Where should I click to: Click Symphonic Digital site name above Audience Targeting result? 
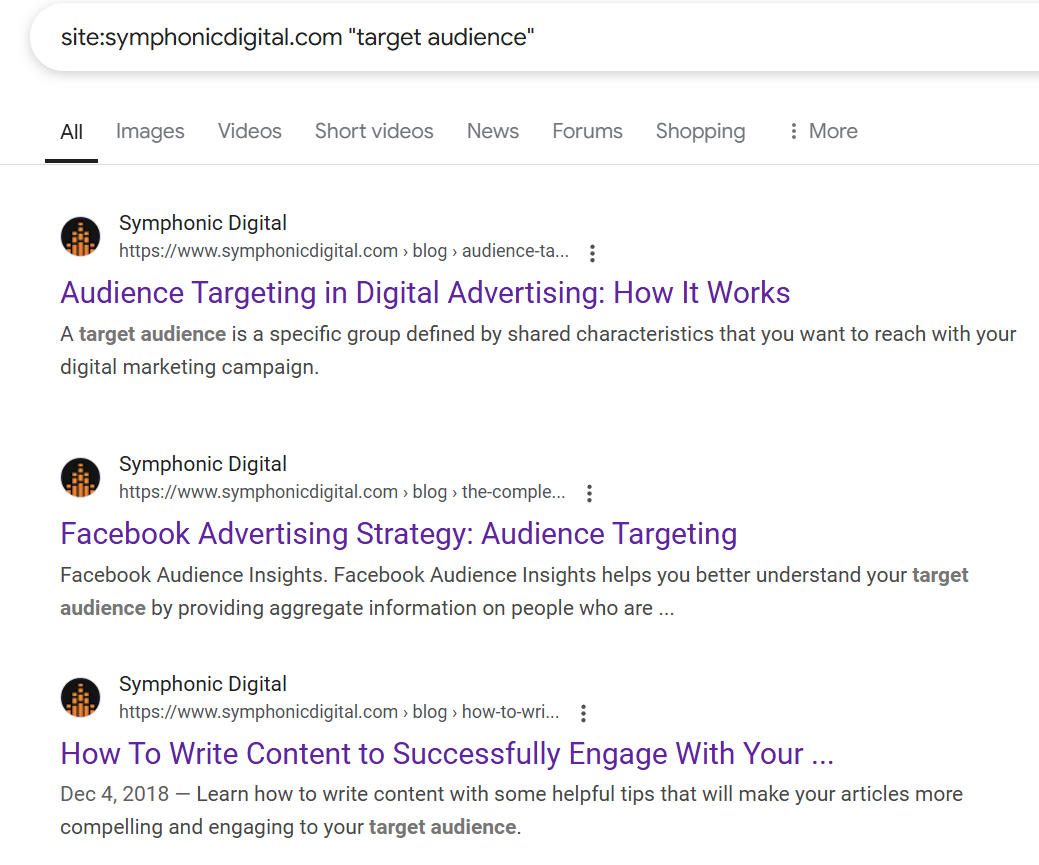(203, 223)
